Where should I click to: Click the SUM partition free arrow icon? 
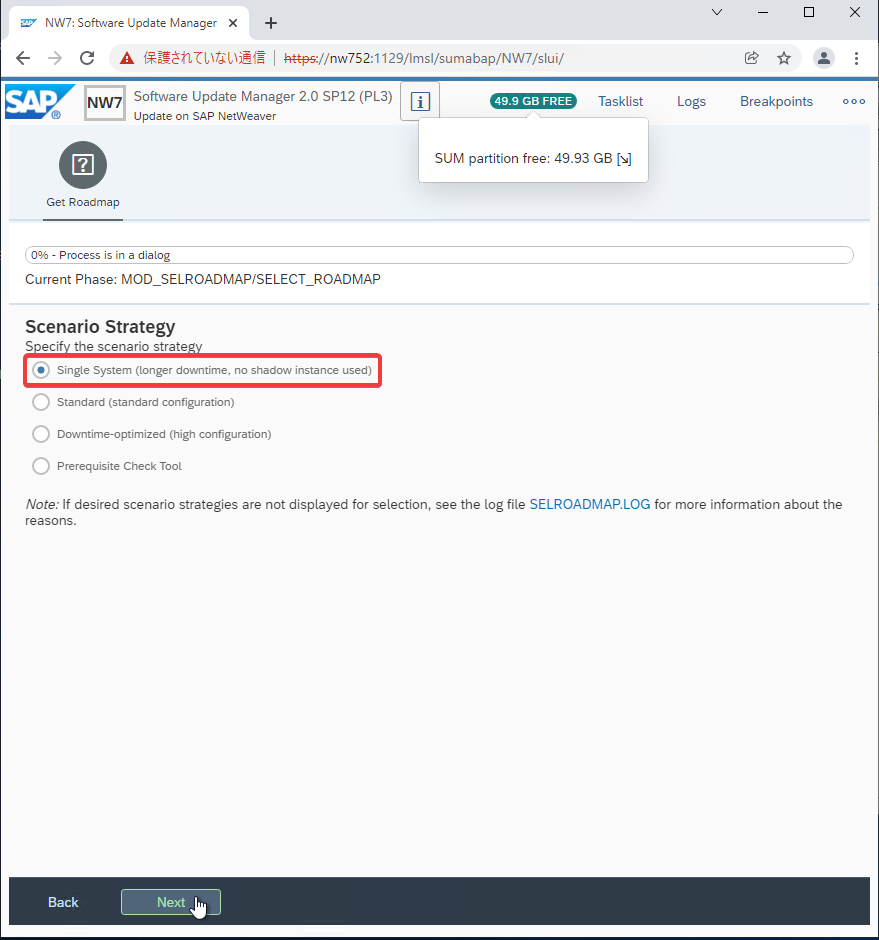(x=624, y=159)
